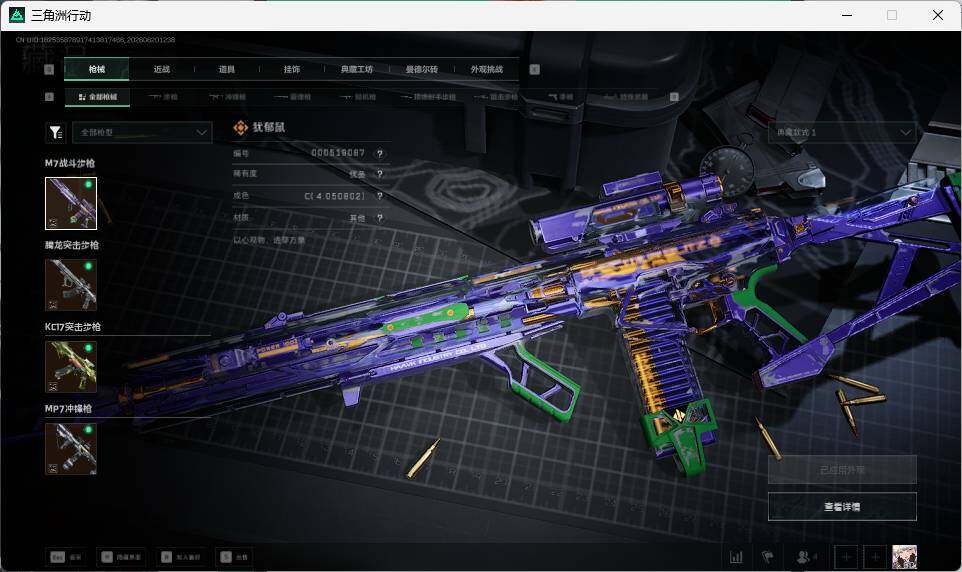Select the 全部枪械 all-firearms sub-tab
The width and height of the screenshot is (962, 572).
click(x=97, y=97)
